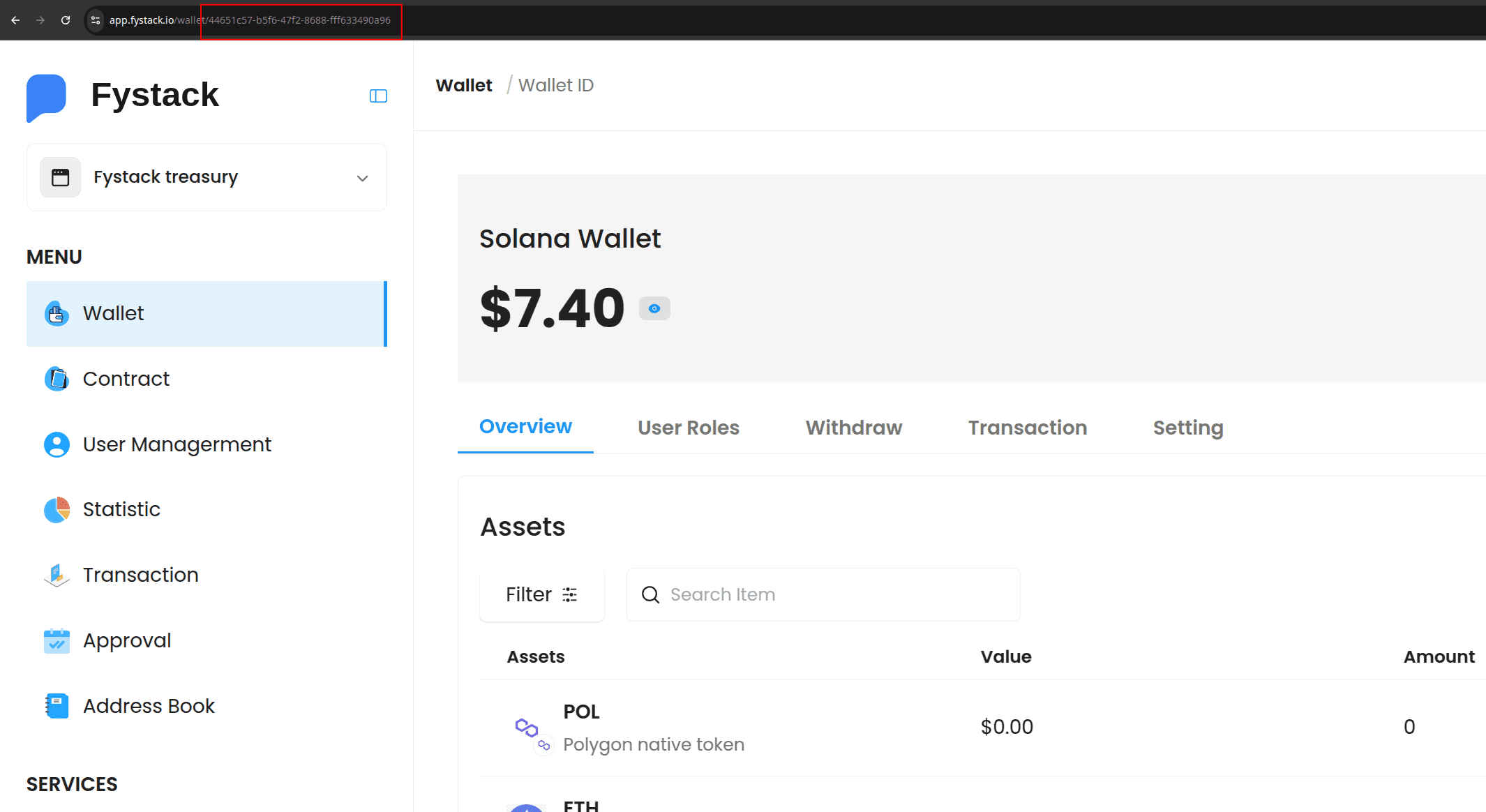Reload the page with the refresh icon
1486x812 pixels.
pos(66,20)
